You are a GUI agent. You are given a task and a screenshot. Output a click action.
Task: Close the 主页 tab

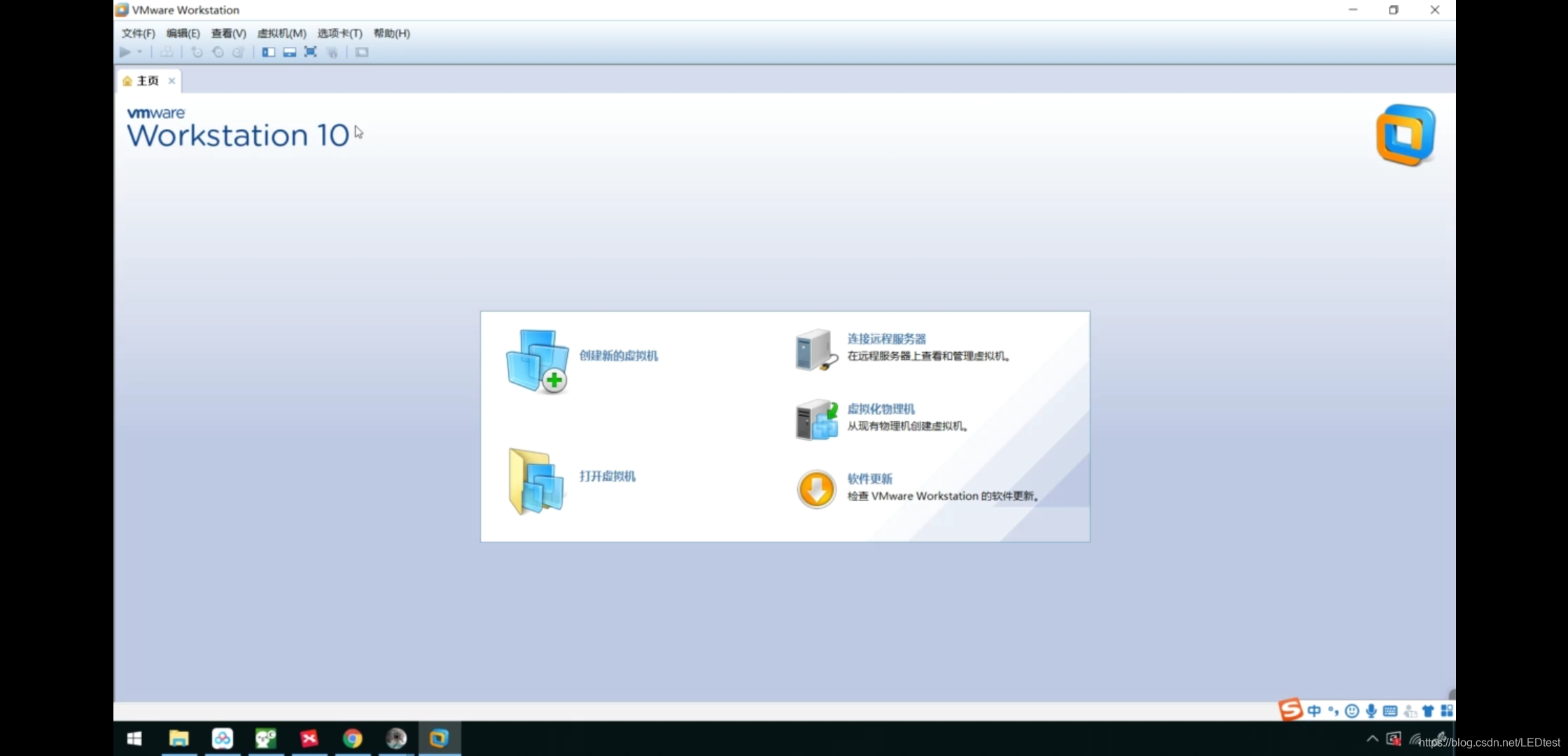click(171, 80)
